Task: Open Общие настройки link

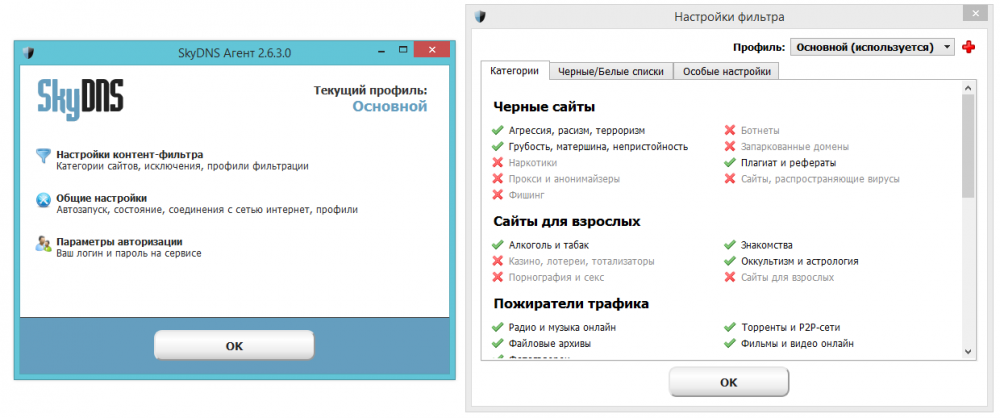Action: pyautogui.click(x=102, y=198)
